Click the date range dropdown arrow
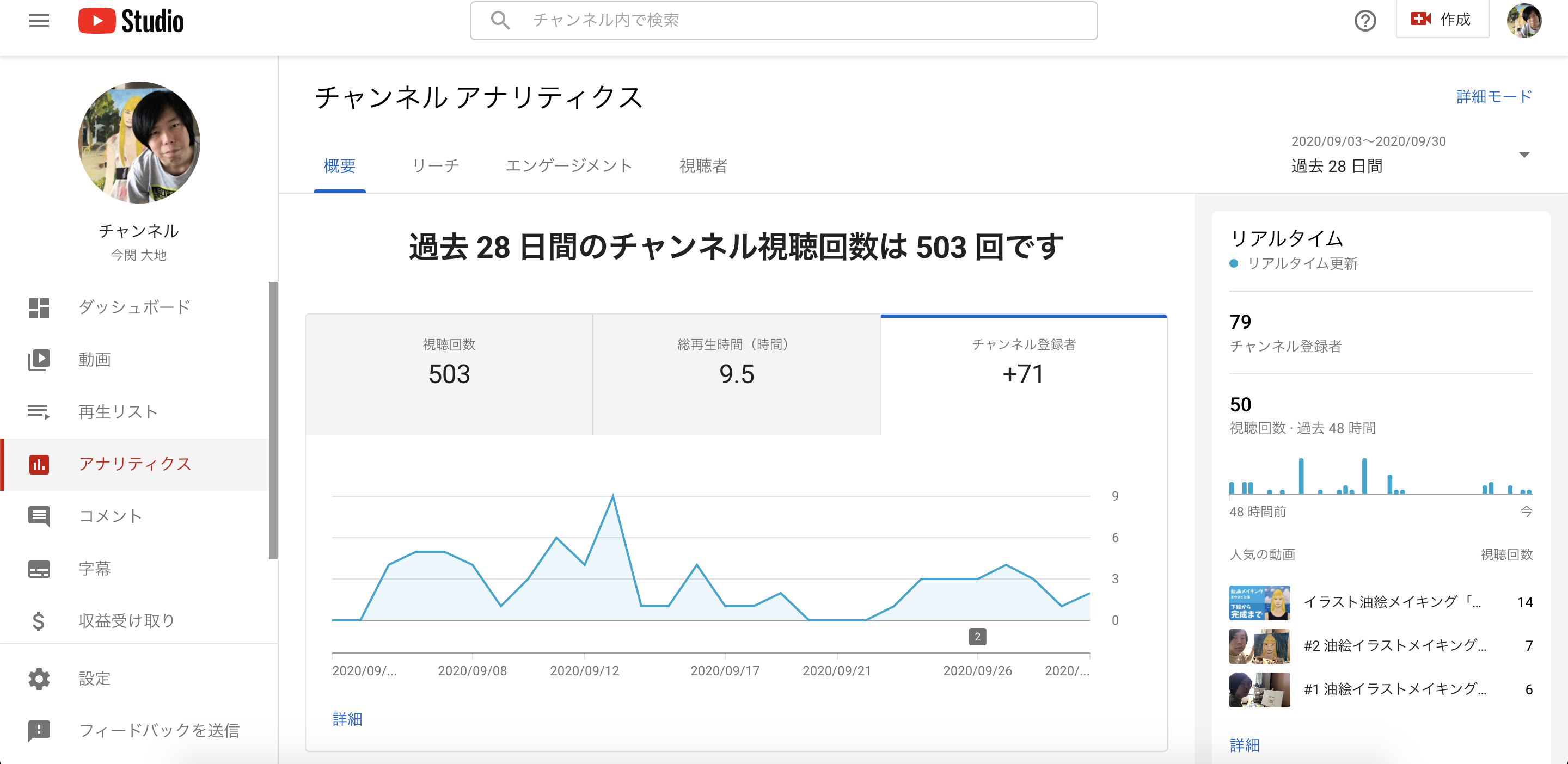The height and width of the screenshot is (764, 1568). coord(1524,155)
